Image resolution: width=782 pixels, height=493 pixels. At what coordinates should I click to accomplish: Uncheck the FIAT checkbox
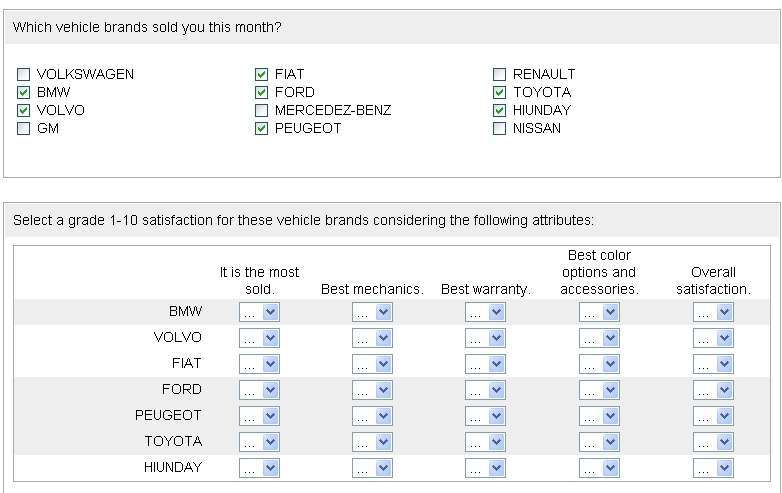tap(262, 74)
